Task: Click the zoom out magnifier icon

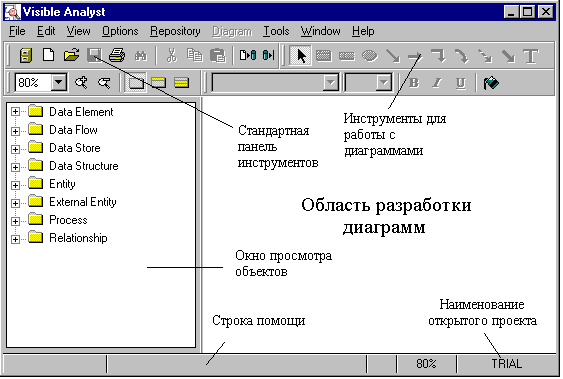Action: point(104,83)
